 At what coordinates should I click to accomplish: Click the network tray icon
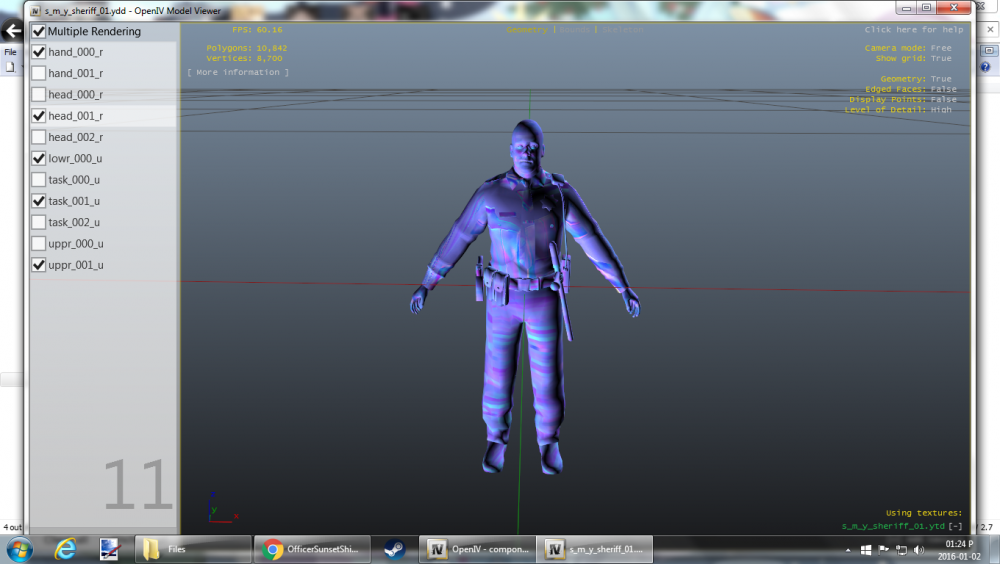pos(901,550)
